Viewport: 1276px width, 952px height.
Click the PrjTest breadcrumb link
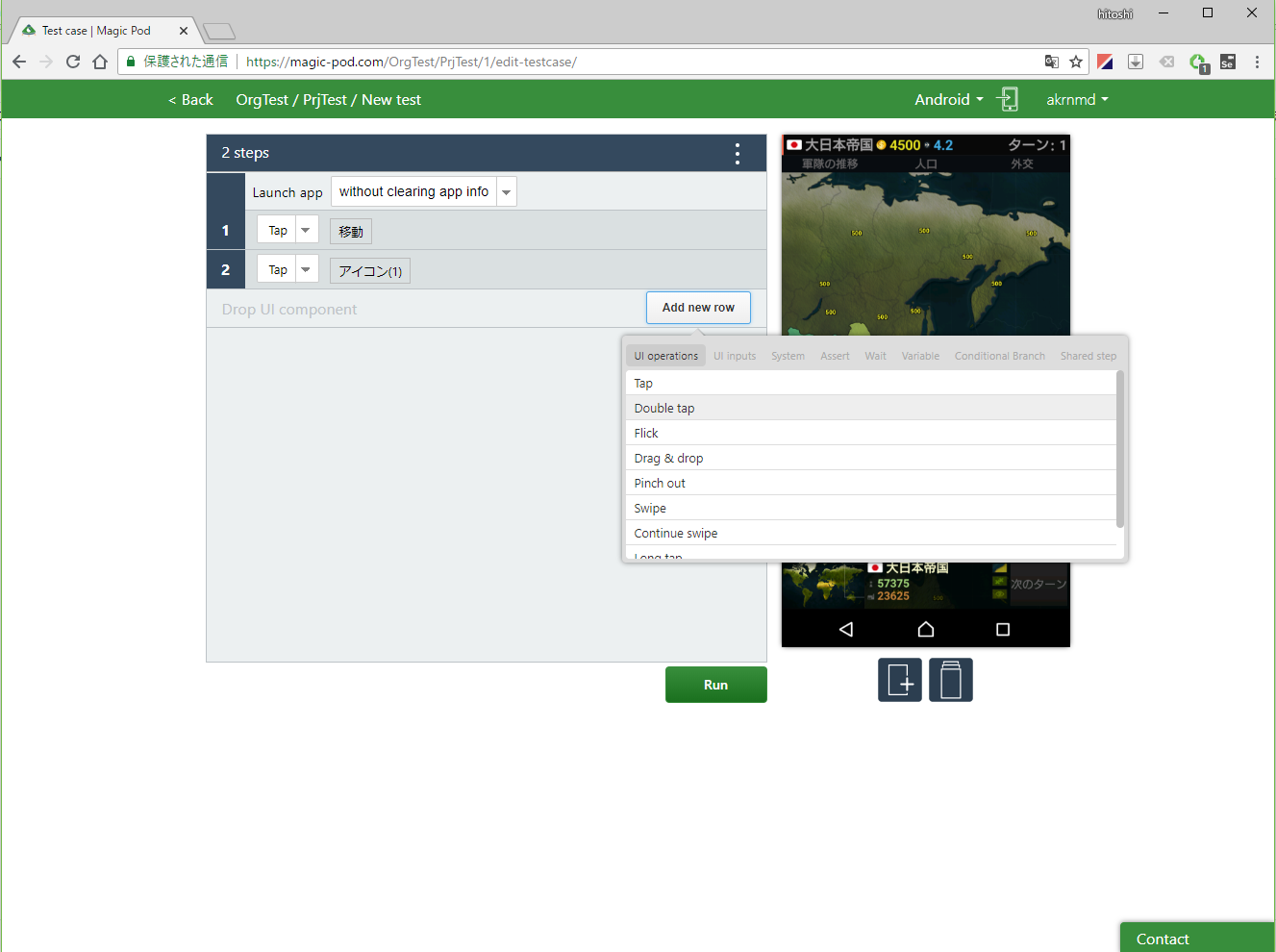(x=324, y=99)
